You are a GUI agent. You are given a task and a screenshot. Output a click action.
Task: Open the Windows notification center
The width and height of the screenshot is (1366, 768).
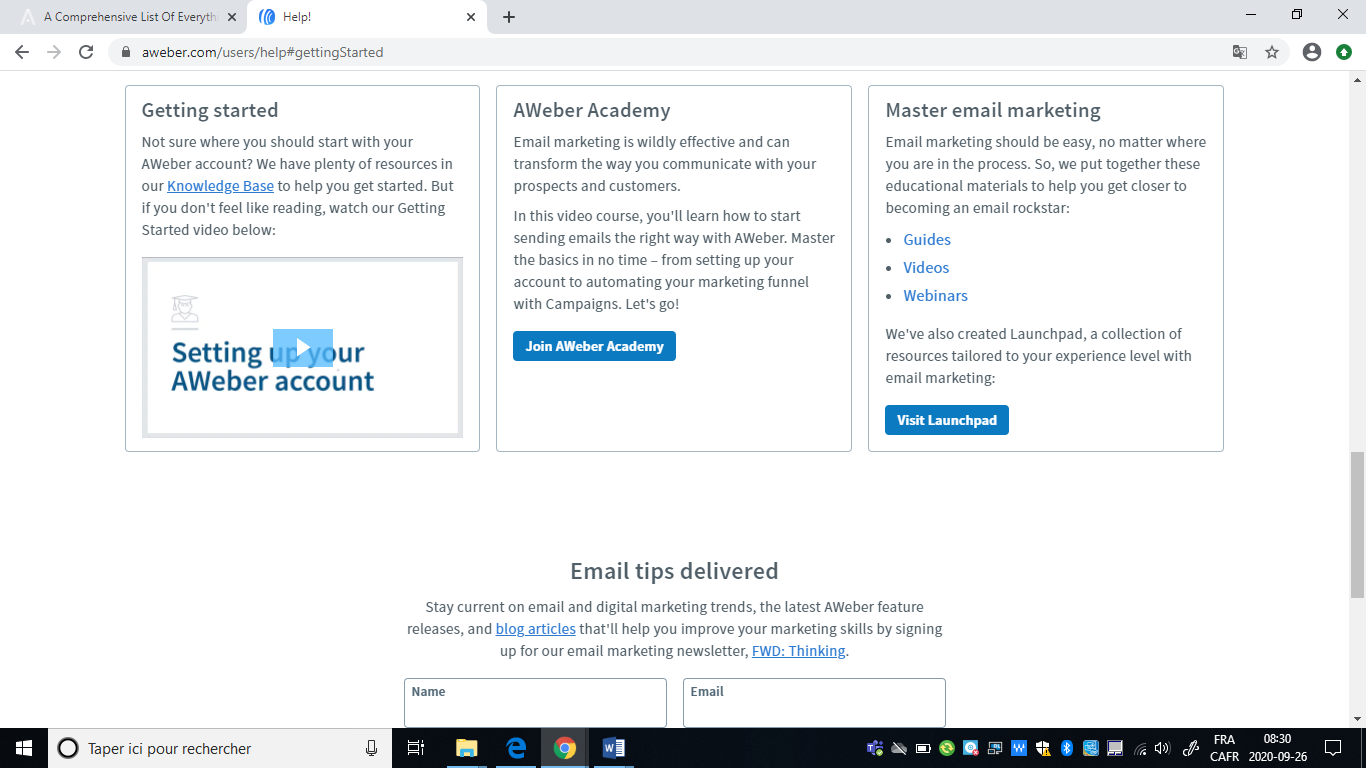(x=1332, y=748)
